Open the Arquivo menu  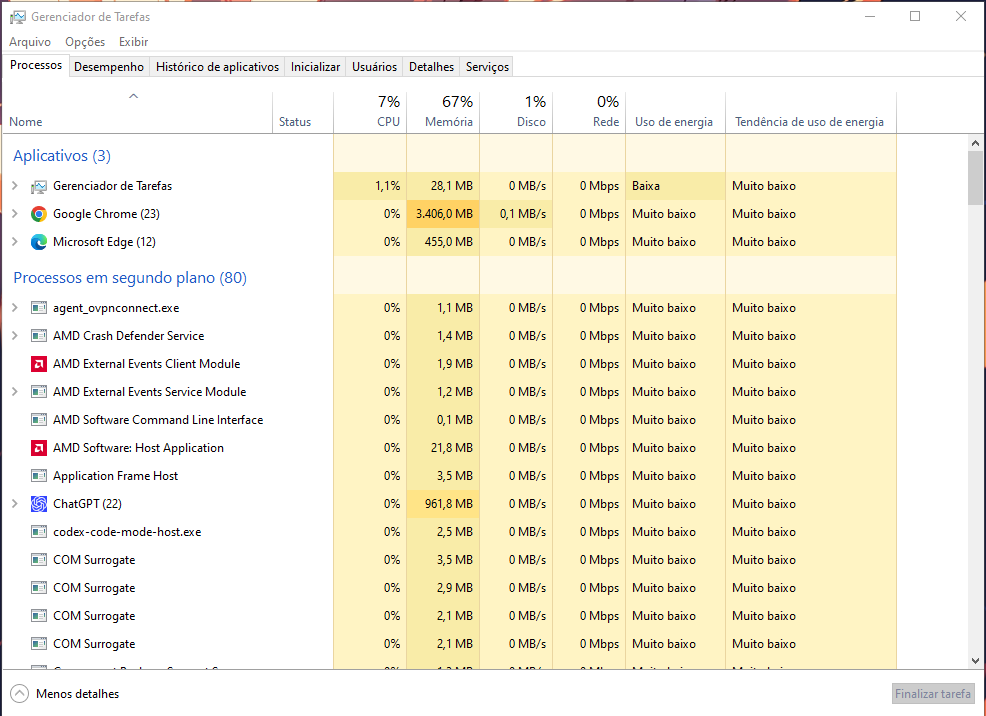(30, 42)
